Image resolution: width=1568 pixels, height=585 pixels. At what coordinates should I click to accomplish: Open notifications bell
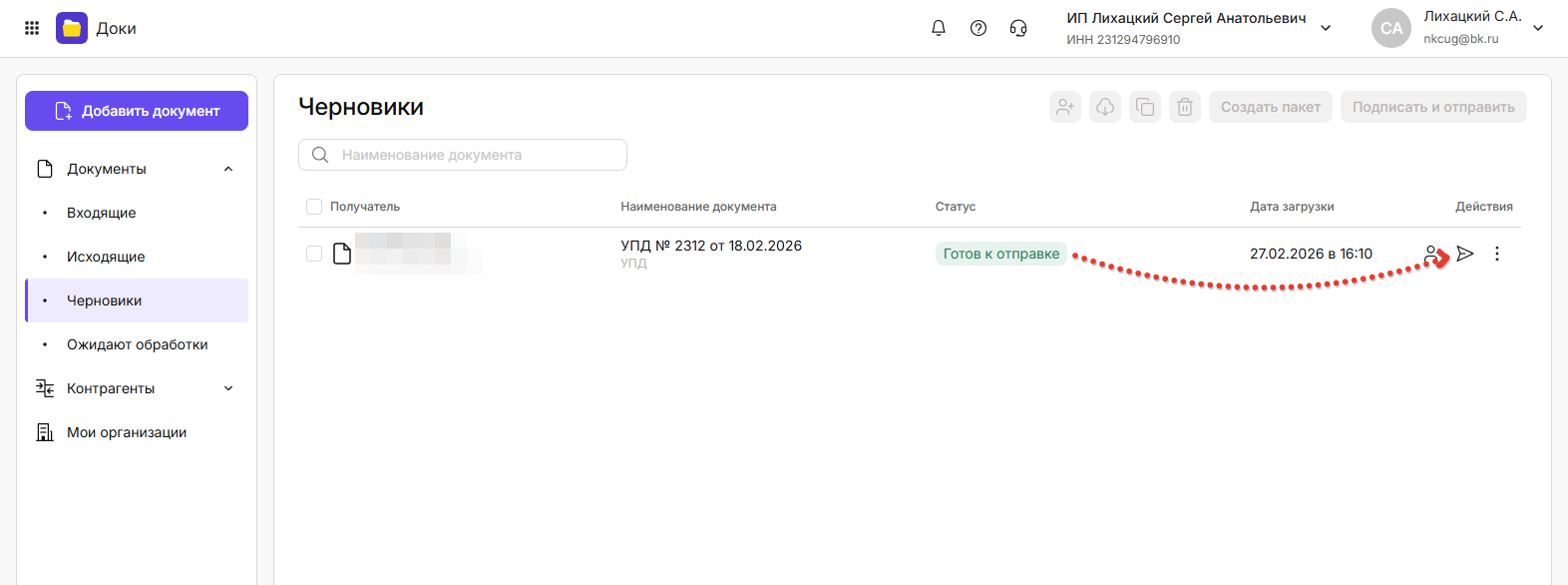point(938,28)
